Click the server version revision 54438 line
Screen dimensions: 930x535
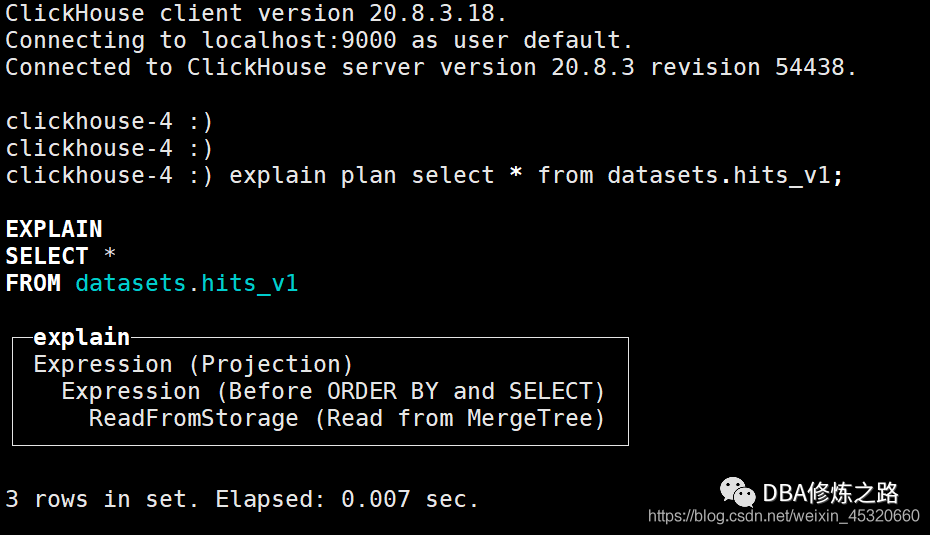(x=431, y=67)
